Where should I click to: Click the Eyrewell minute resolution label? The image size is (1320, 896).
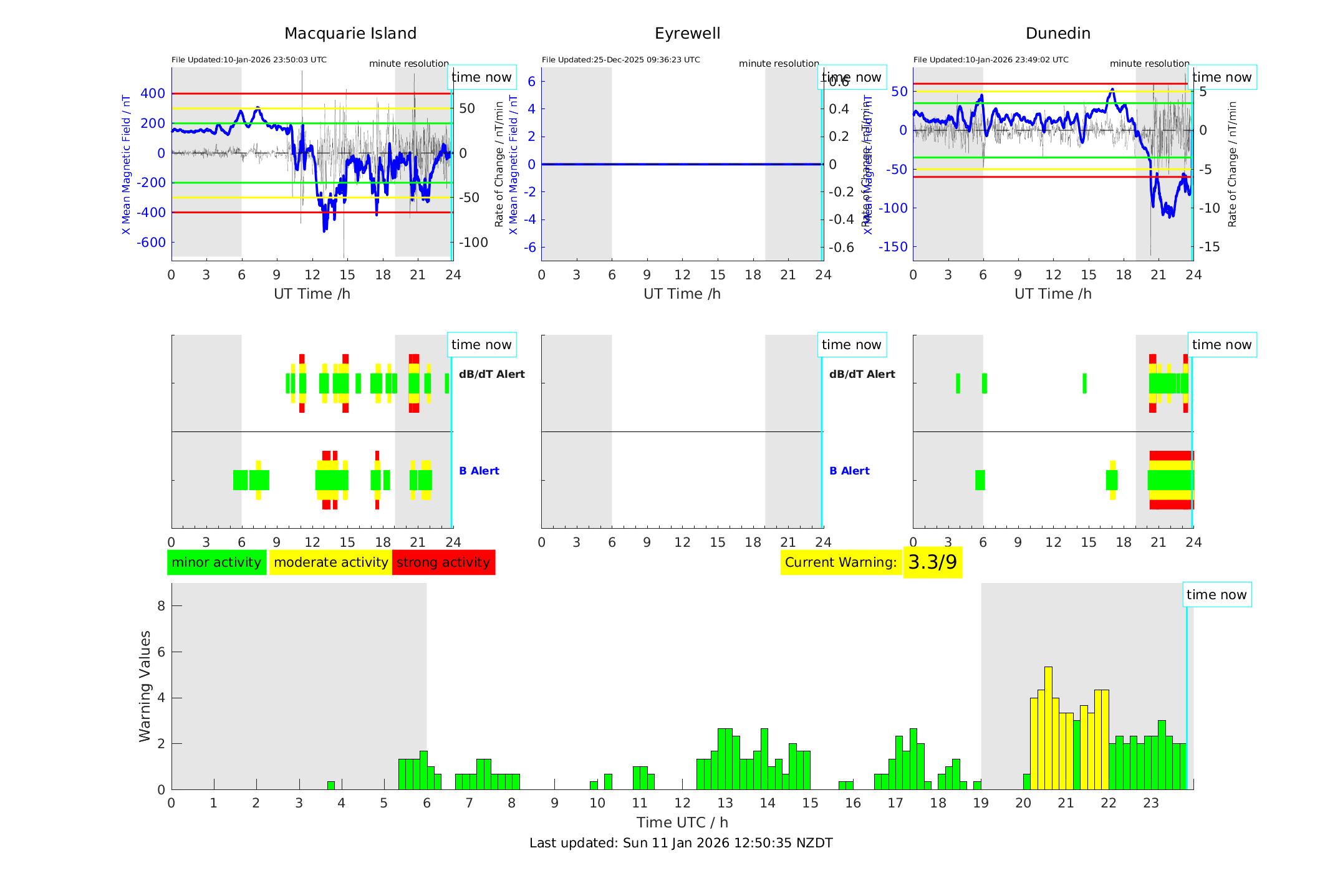pos(779,64)
